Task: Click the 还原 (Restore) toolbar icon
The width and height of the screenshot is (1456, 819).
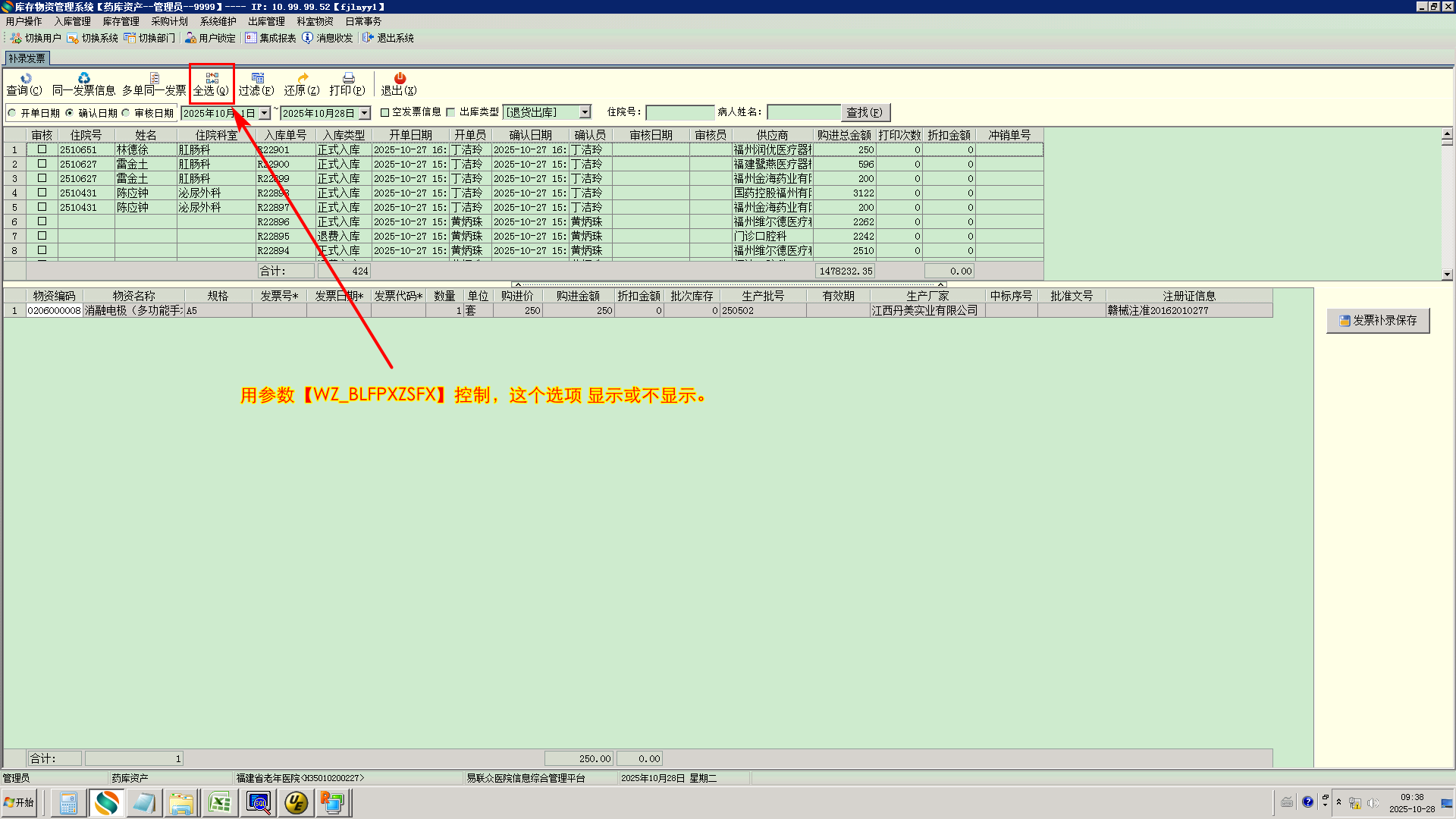Action: pyautogui.click(x=303, y=79)
